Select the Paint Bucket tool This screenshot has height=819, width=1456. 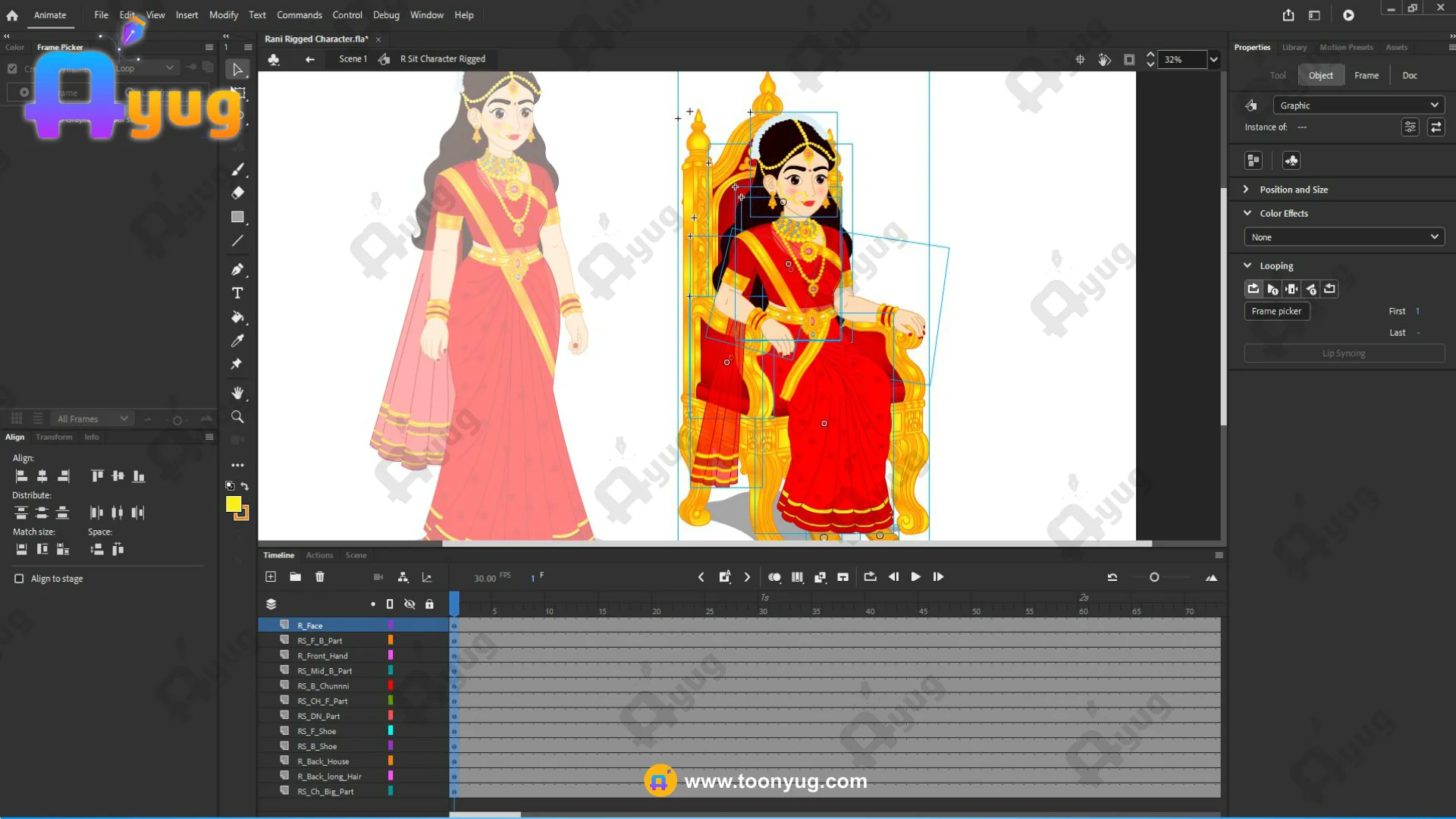tap(237, 317)
